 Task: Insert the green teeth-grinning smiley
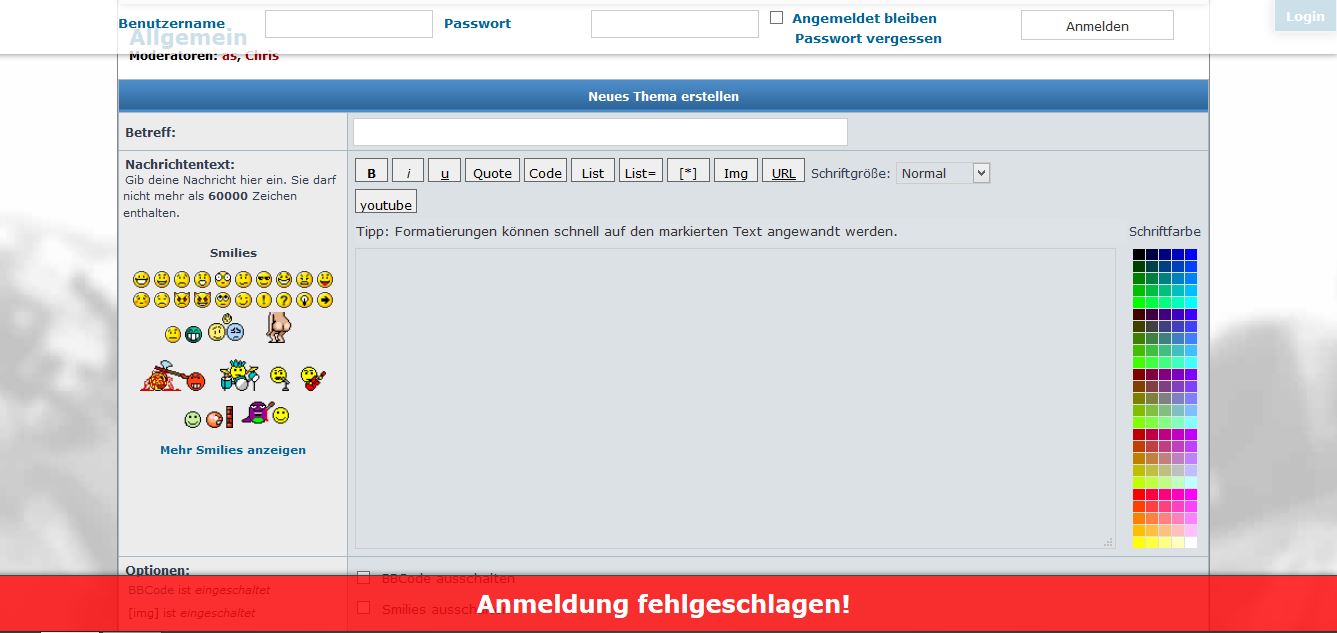tap(193, 334)
